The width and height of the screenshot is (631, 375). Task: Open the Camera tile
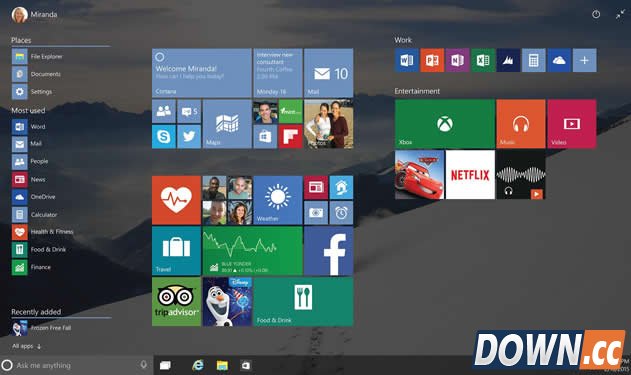[x=316, y=213]
